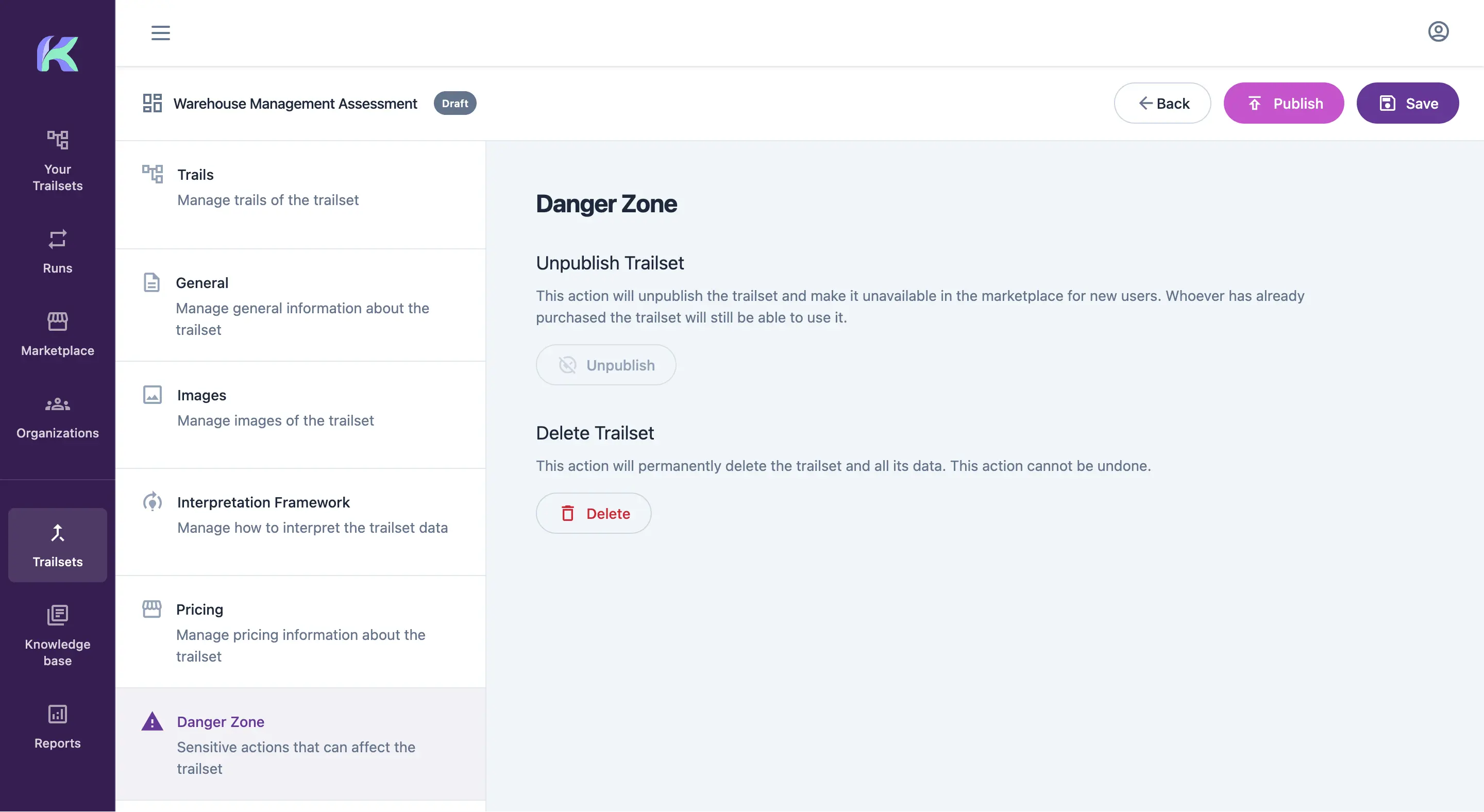The height and width of the screenshot is (812, 1484).
Task: Click "Sensitive actions that can affect the trailset"
Action: tap(296, 757)
